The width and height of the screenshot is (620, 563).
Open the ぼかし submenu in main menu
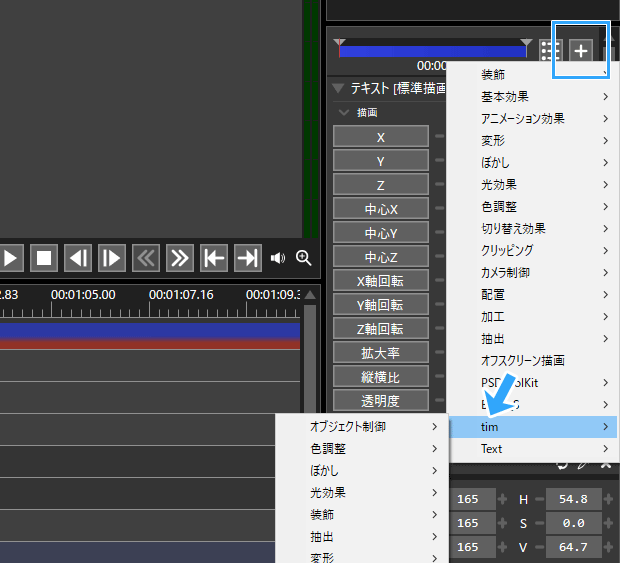[x=533, y=162]
